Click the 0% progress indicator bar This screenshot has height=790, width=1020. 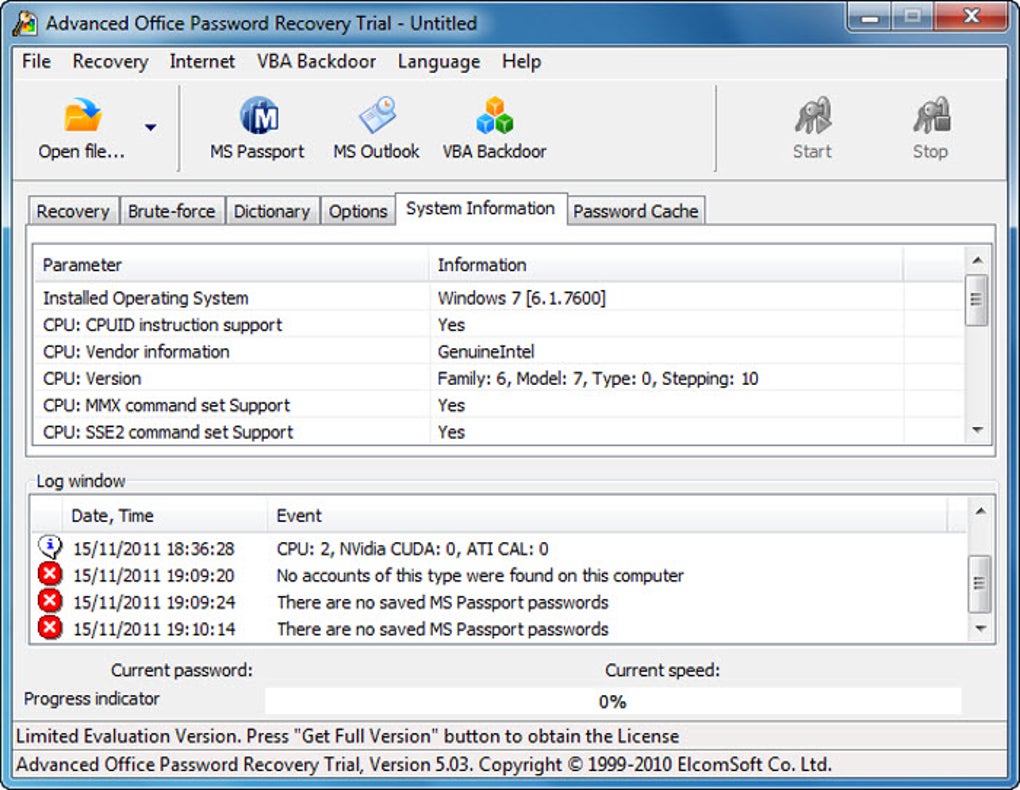tap(613, 701)
